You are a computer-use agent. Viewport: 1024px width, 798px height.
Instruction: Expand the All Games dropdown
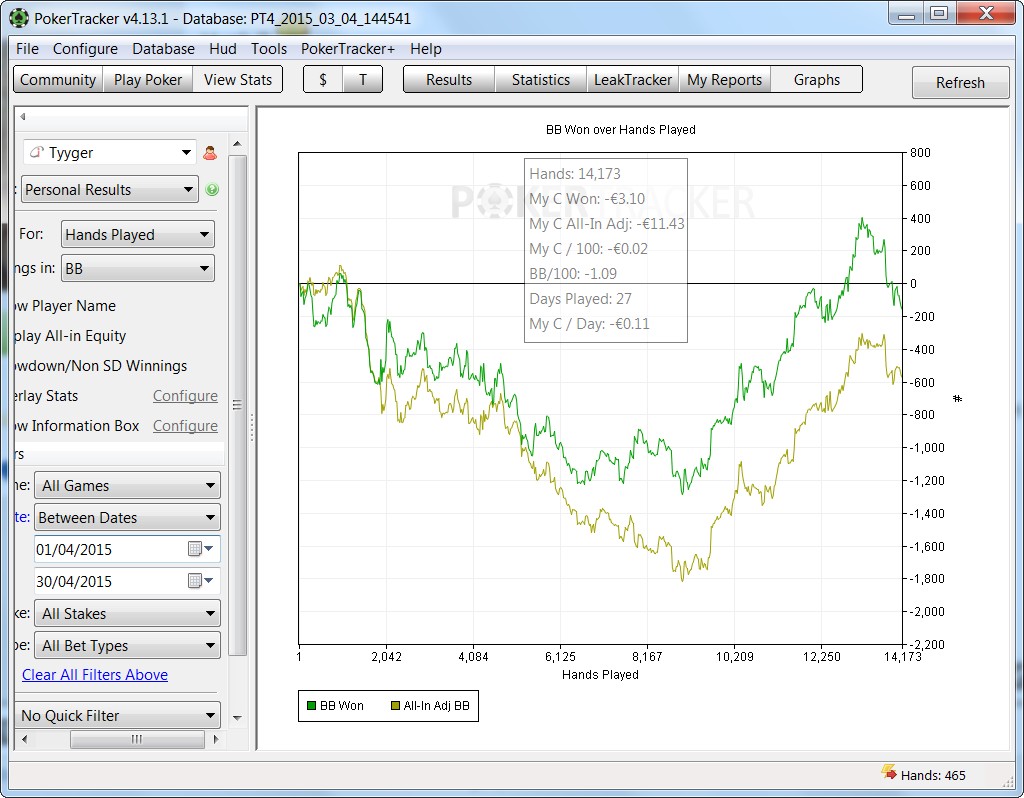[127, 485]
